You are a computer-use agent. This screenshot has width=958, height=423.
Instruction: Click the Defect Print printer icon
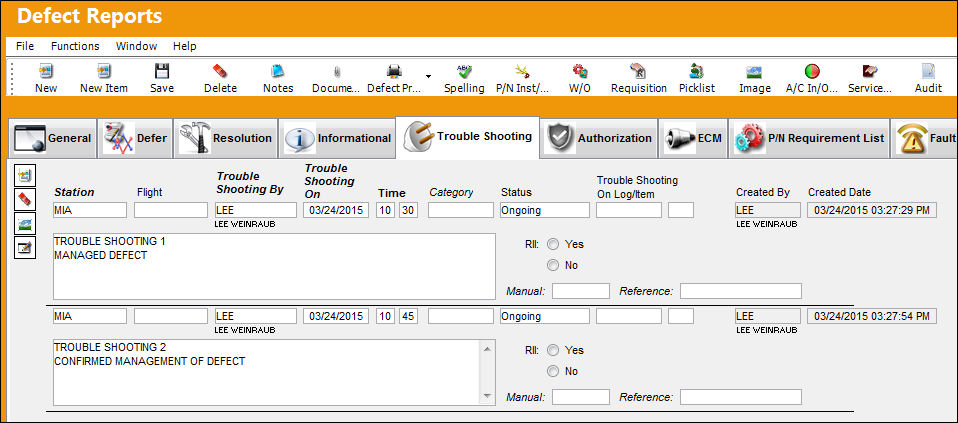pos(395,72)
